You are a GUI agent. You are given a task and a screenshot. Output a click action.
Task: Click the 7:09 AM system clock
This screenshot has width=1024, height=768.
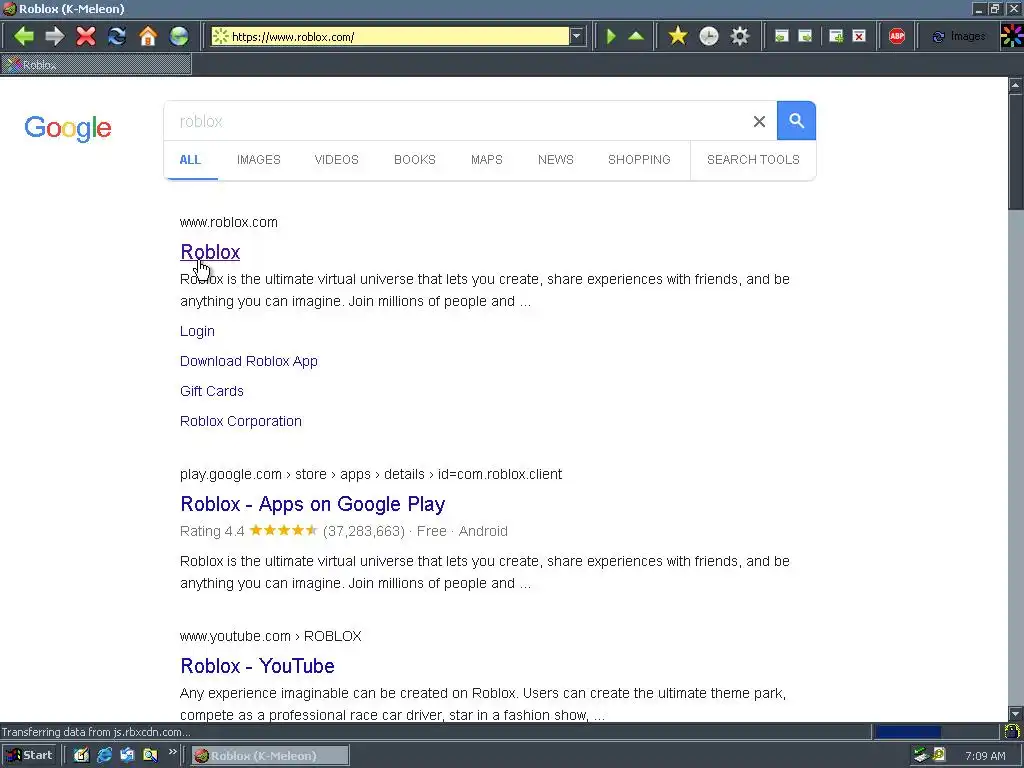[x=985, y=756]
